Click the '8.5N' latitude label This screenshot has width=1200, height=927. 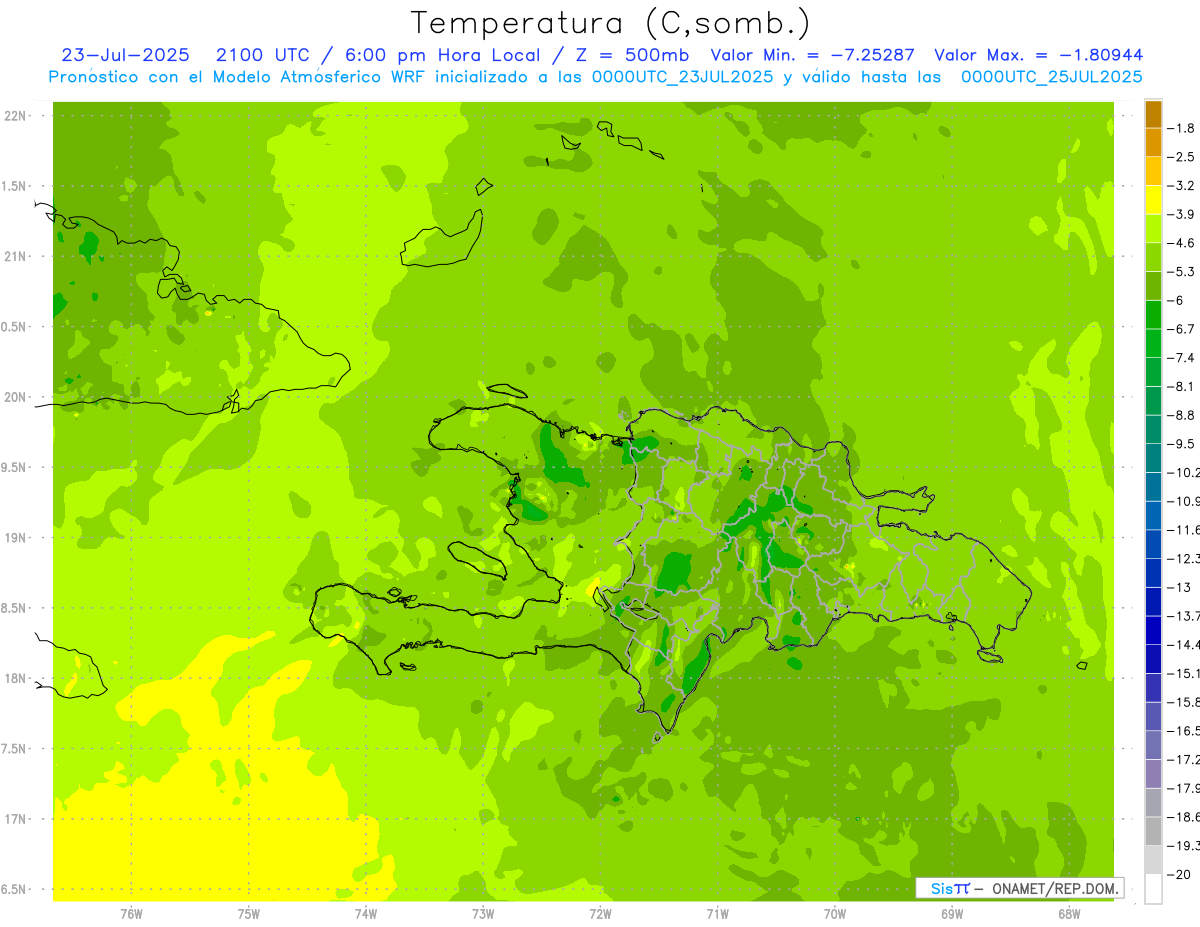click(x=15, y=608)
